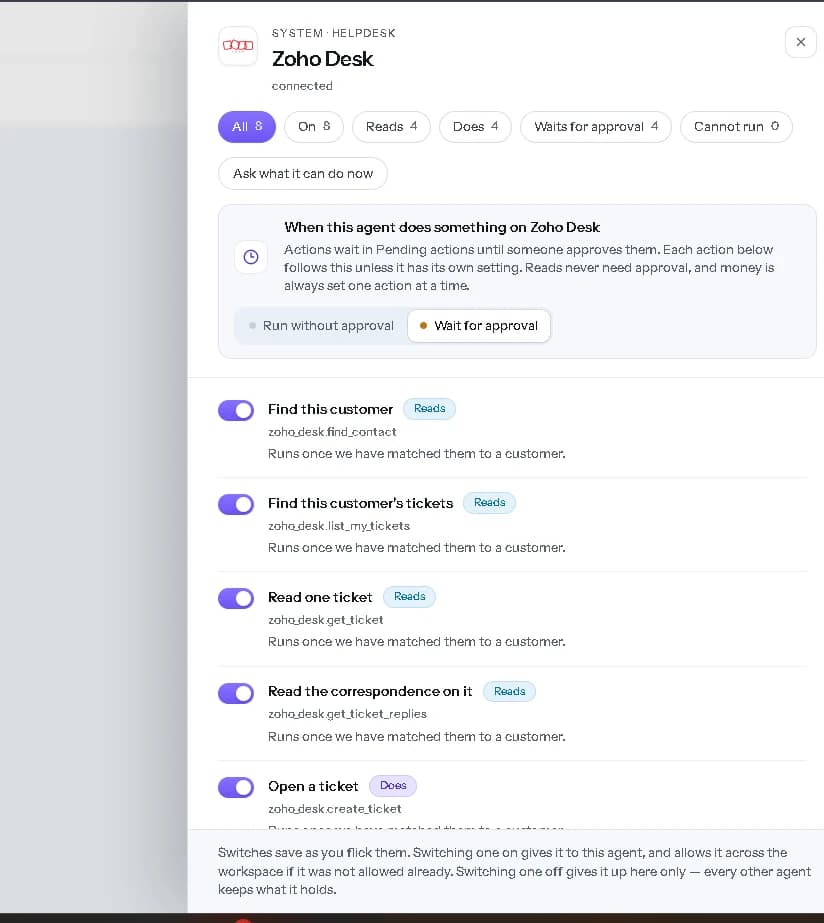Click Reads badge beside Read one ticket
Screen dimensions: 824x923
pyautogui.click(x=409, y=597)
